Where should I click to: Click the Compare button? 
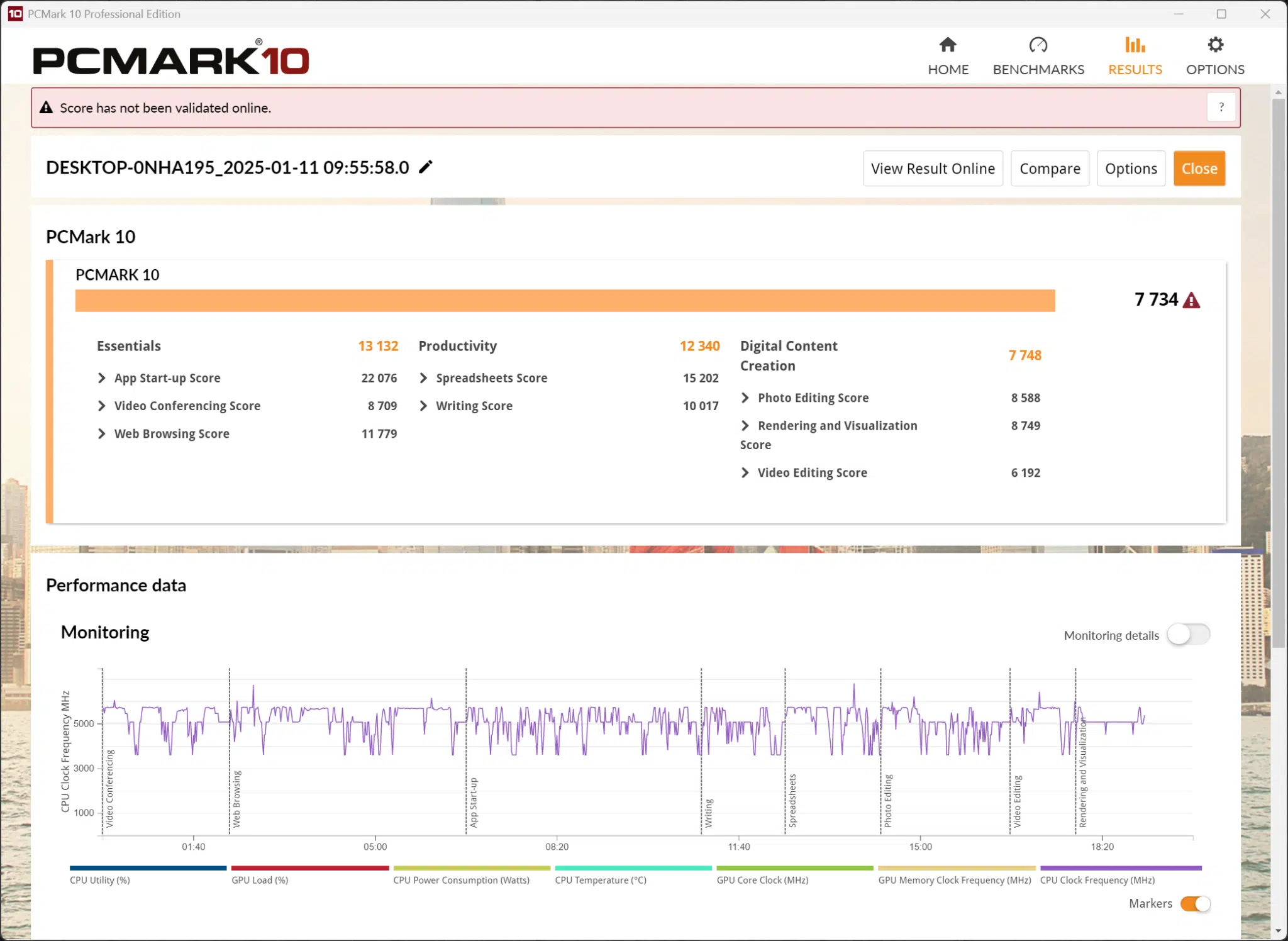point(1050,169)
